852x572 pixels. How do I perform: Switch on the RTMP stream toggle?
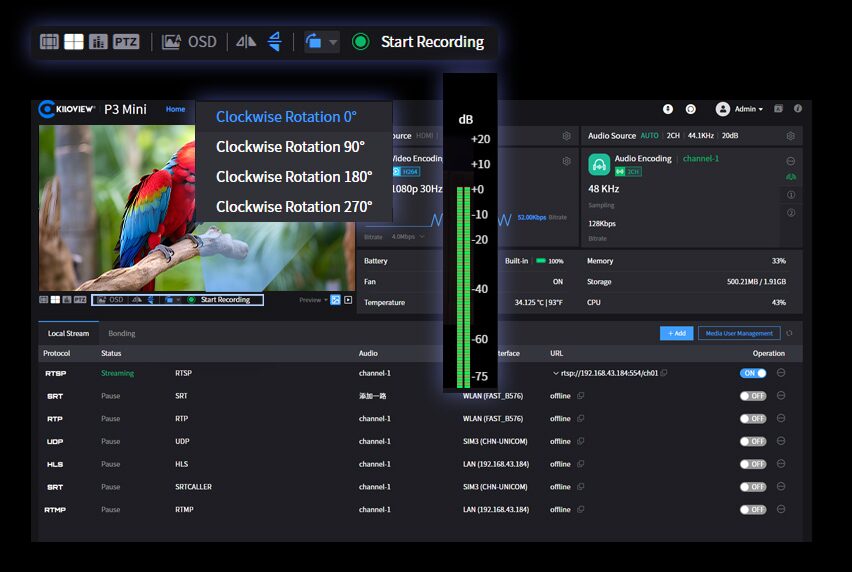pyautogui.click(x=753, y=509)
